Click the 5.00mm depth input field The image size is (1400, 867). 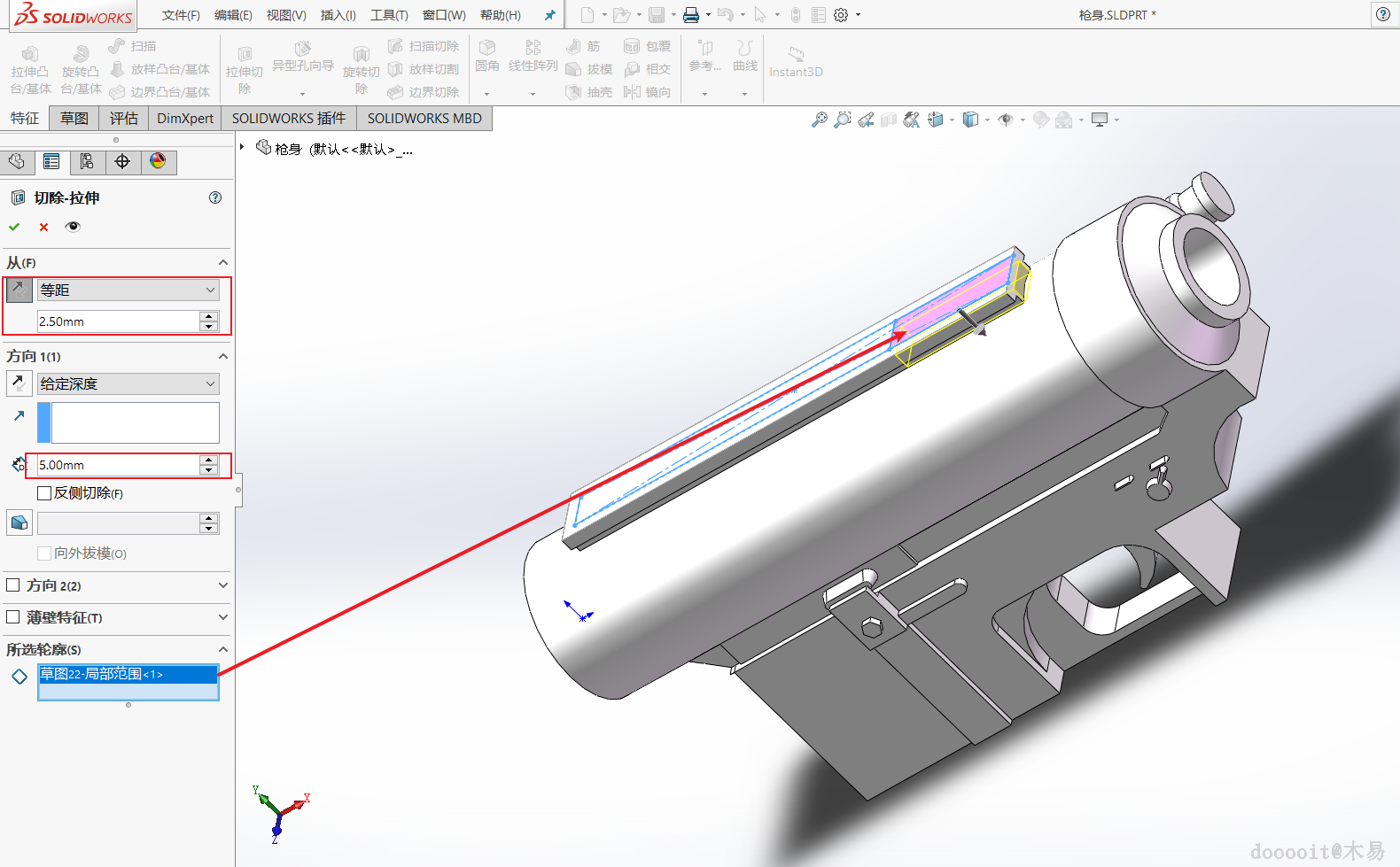point(117,465)
